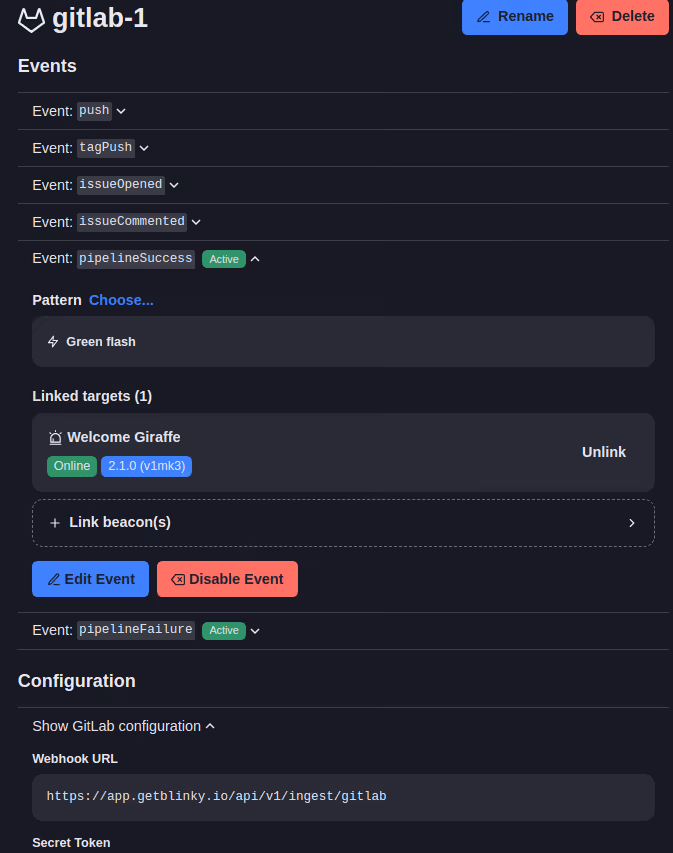
Task: Click the Online status badge for Welcome Giraffe
Action: coord(71,465)
